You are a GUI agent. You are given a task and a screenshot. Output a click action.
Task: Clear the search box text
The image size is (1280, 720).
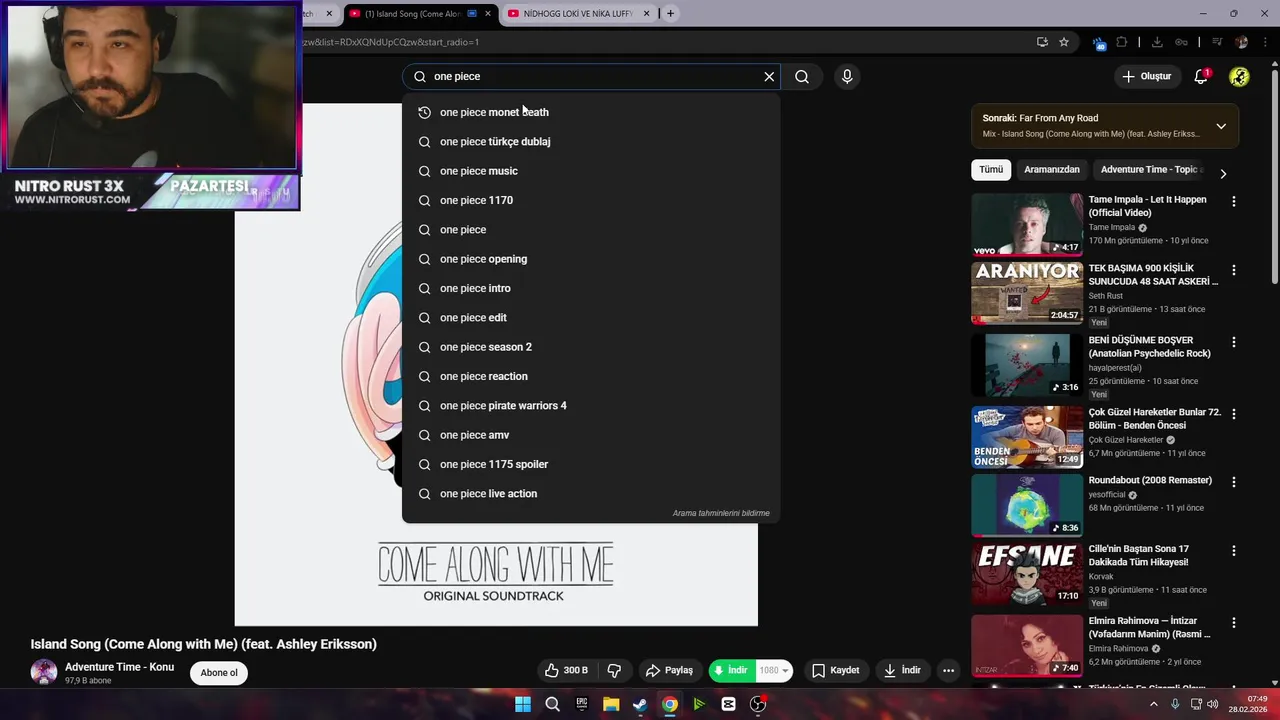point(769,77)
